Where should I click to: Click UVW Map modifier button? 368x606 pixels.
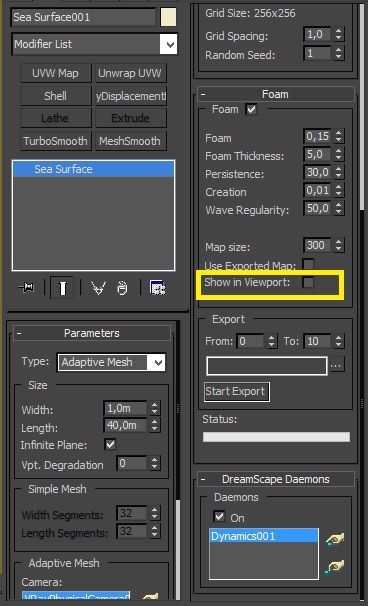point(56,73)
